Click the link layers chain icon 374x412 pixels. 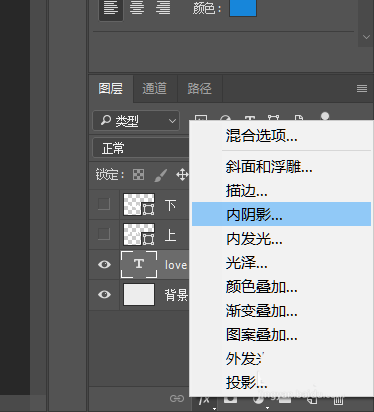point(177,398)
